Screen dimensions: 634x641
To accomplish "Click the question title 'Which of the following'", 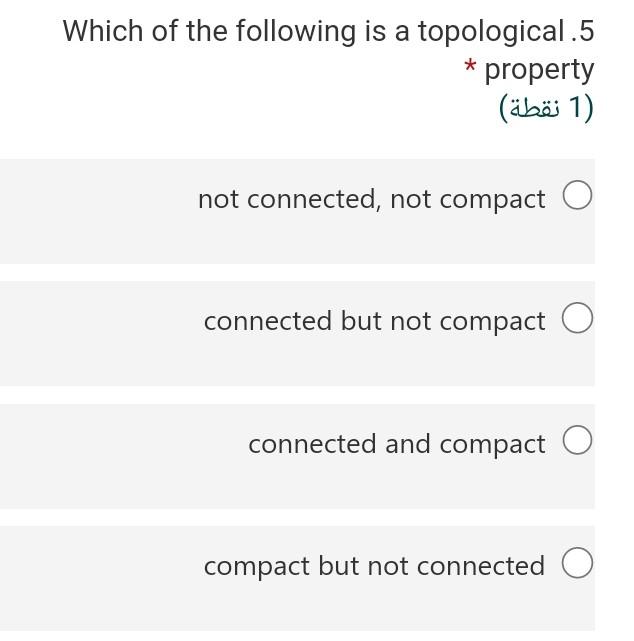I will click(209, 32).
